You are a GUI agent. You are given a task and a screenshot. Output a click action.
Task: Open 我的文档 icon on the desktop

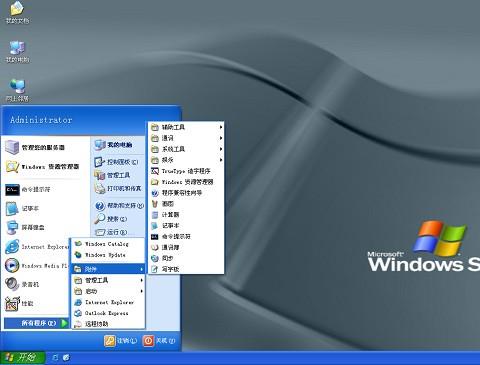click(x=17, y=12)
